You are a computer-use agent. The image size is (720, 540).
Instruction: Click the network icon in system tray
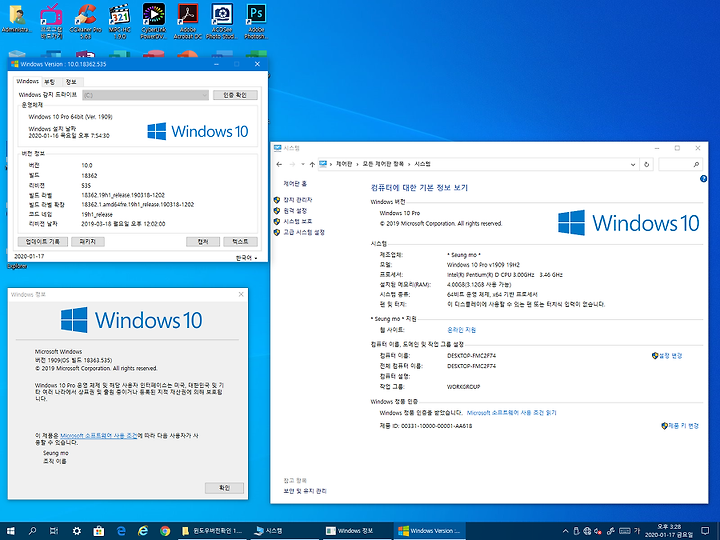click(587, 531)
